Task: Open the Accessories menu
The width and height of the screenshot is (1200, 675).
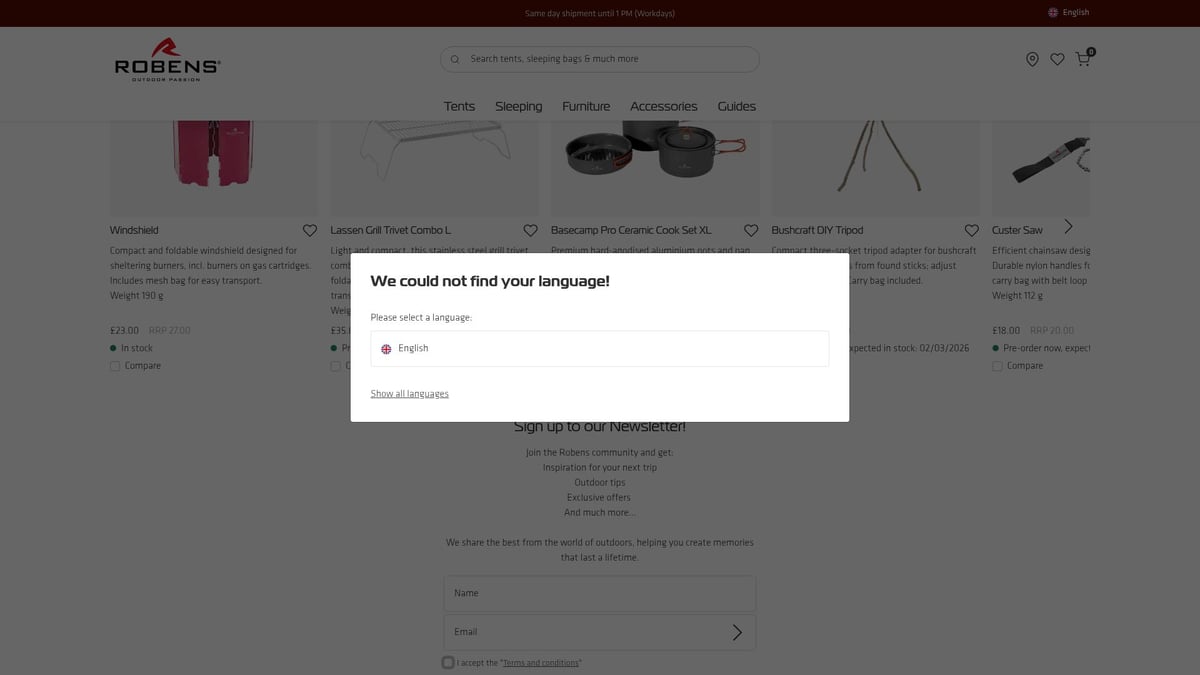Action: point(663,106)
